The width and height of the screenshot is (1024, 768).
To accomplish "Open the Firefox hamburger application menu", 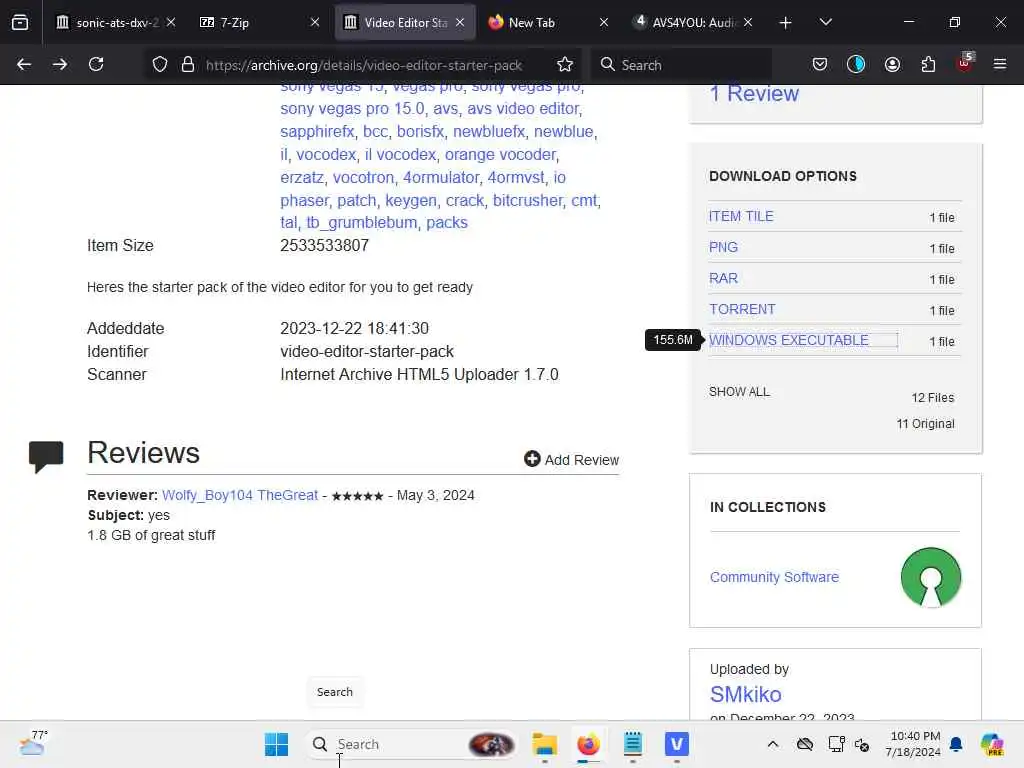I will [1000, 64].
